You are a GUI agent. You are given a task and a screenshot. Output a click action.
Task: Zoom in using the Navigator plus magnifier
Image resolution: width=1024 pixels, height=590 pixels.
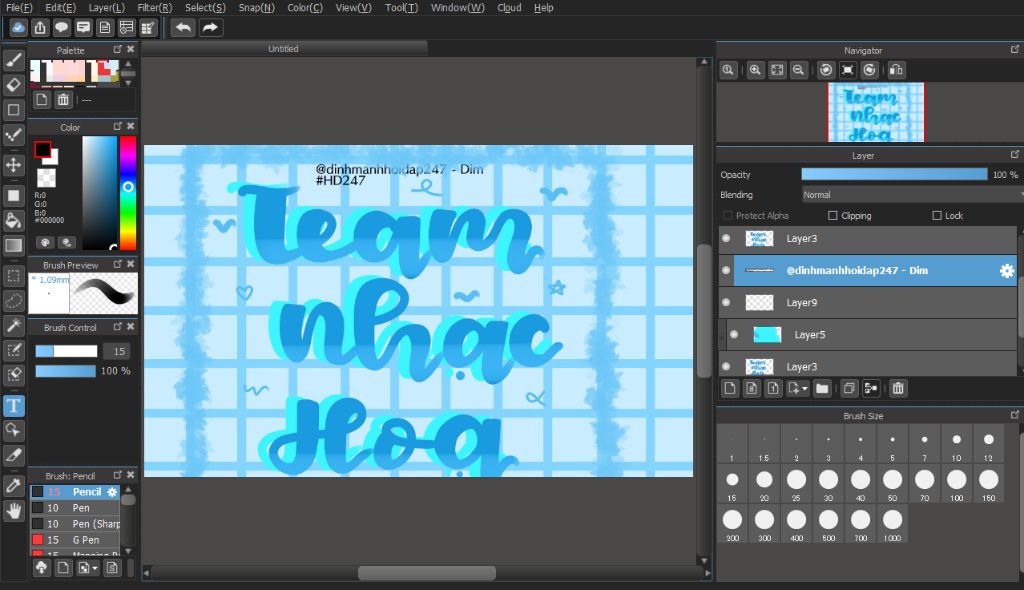click(x=755, y=70)
